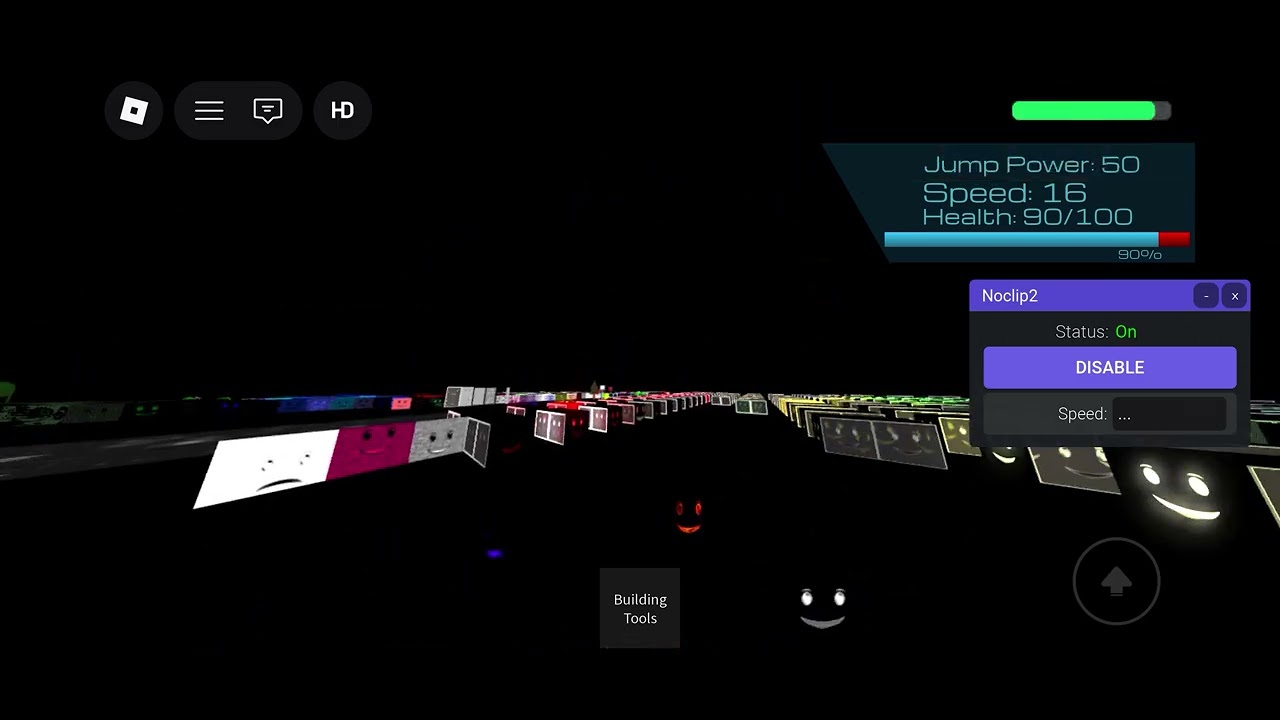
Task: Click the green status 'On' text
Action: (1126, 332)
